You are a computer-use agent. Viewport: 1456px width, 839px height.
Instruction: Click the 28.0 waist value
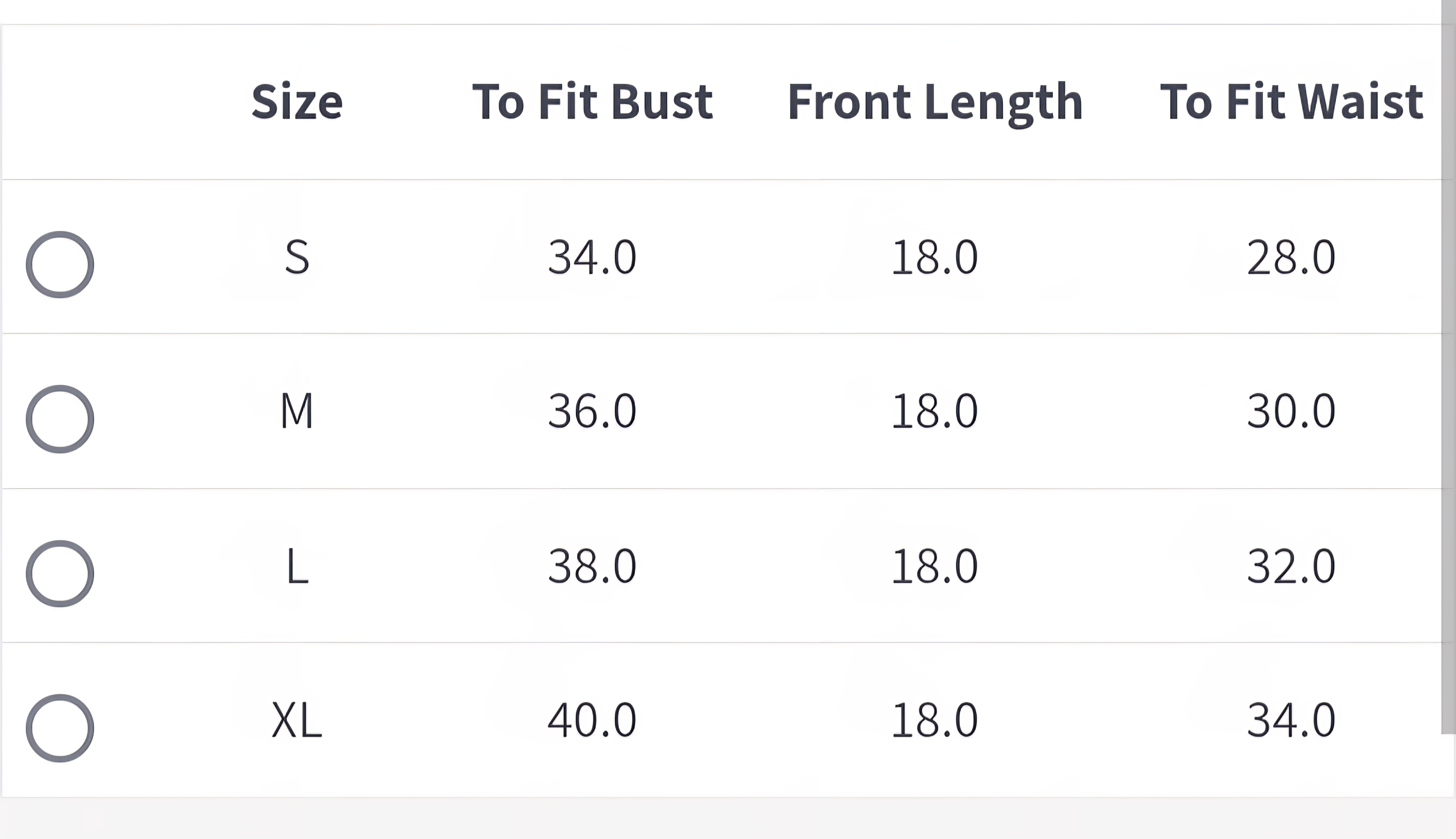point(1291,257)
